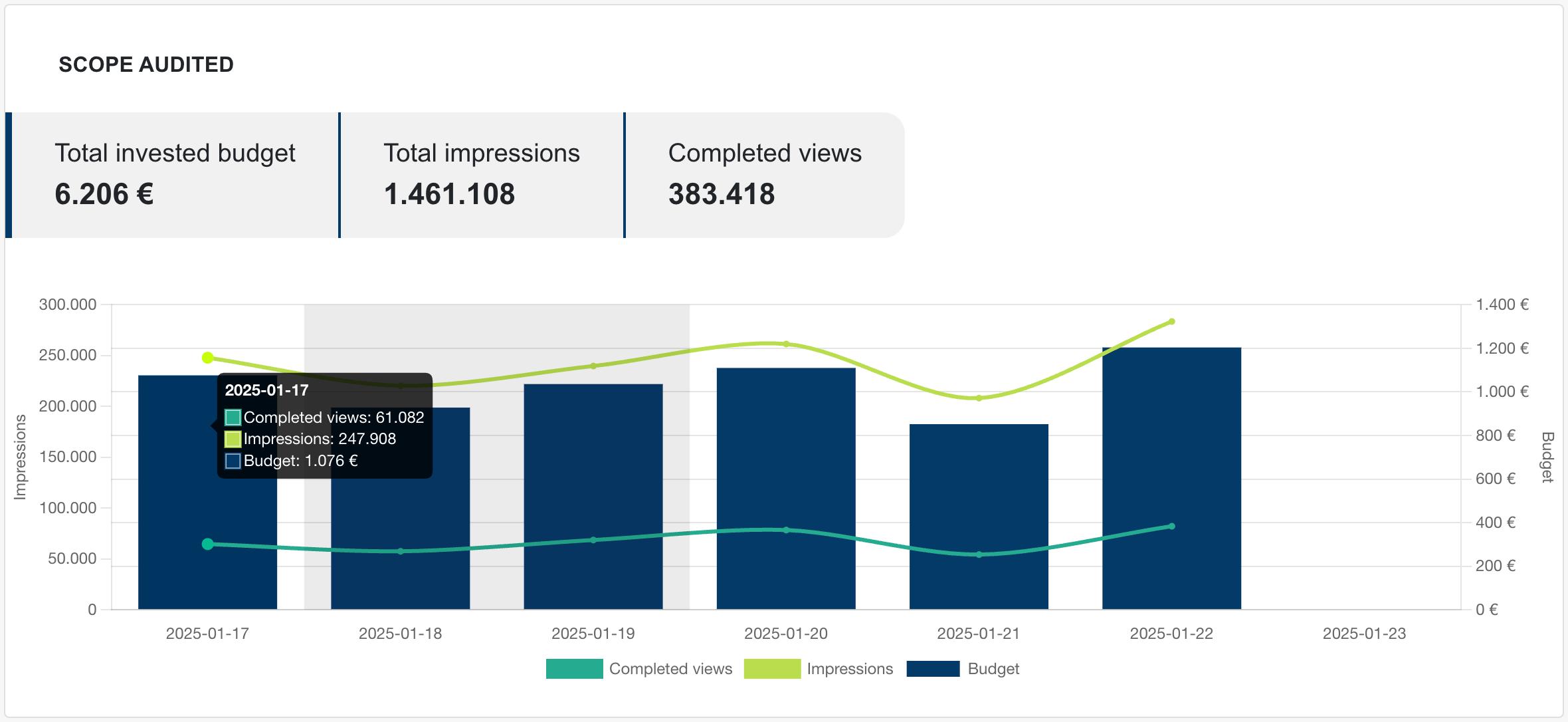Click Impressions data point for 2025-01-20
Image resolution: width=1568 pixels, height=722 pixels.
point(786,344)
